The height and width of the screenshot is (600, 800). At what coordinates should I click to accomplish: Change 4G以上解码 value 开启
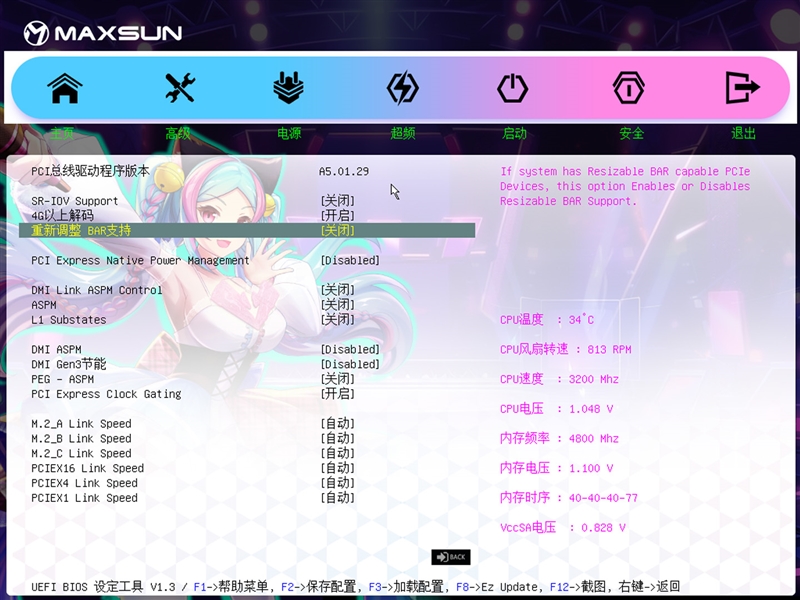point(337,216)
